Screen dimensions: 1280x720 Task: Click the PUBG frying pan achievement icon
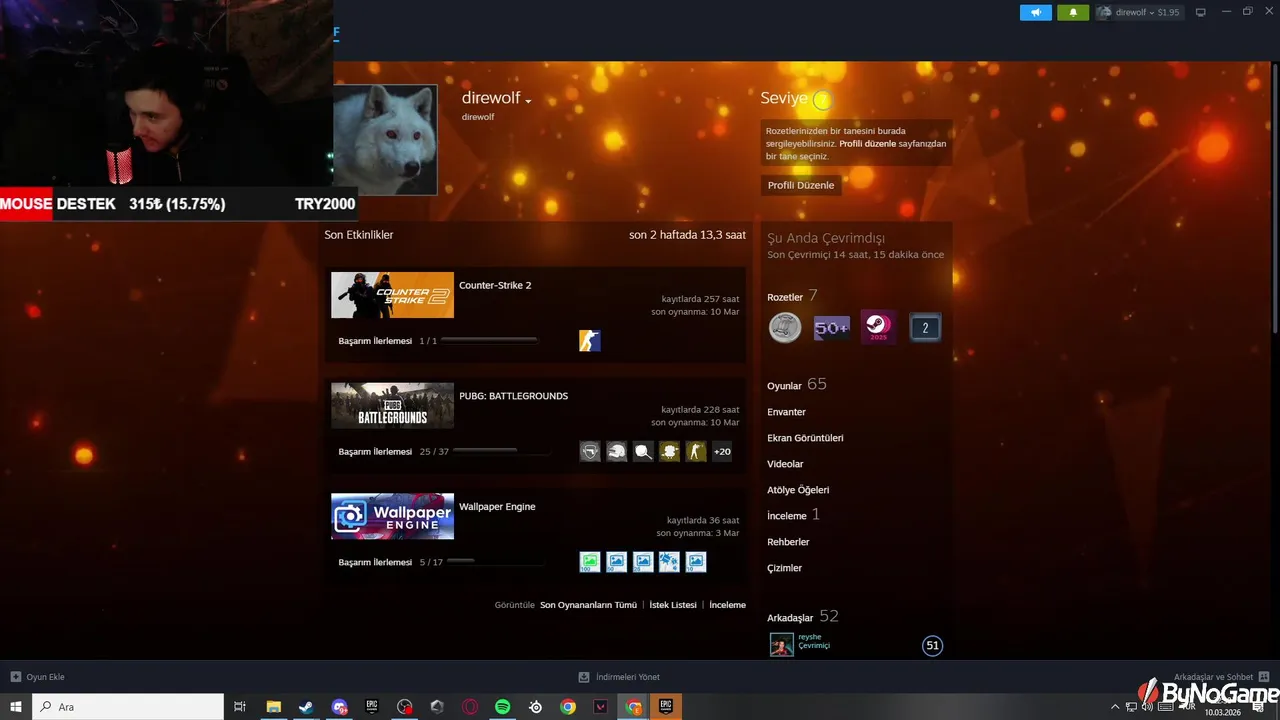tap(643, 451)
